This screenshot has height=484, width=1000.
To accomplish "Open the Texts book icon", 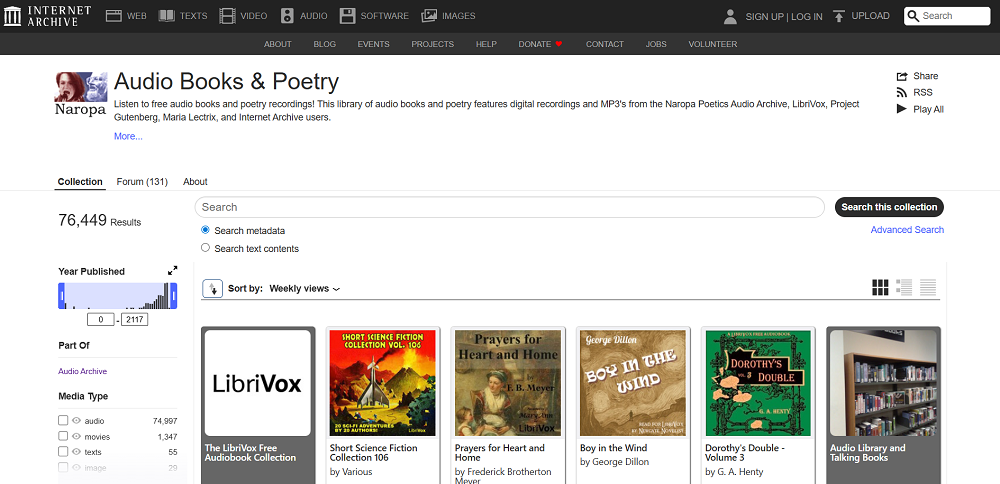I will pos(166,16).
